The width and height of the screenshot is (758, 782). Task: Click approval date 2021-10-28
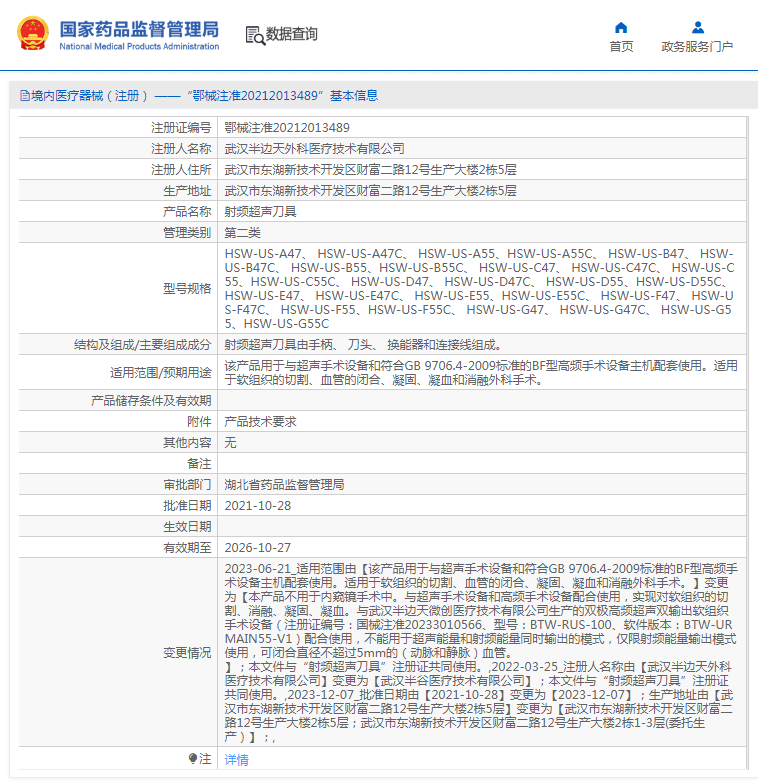tap(257, 506)
